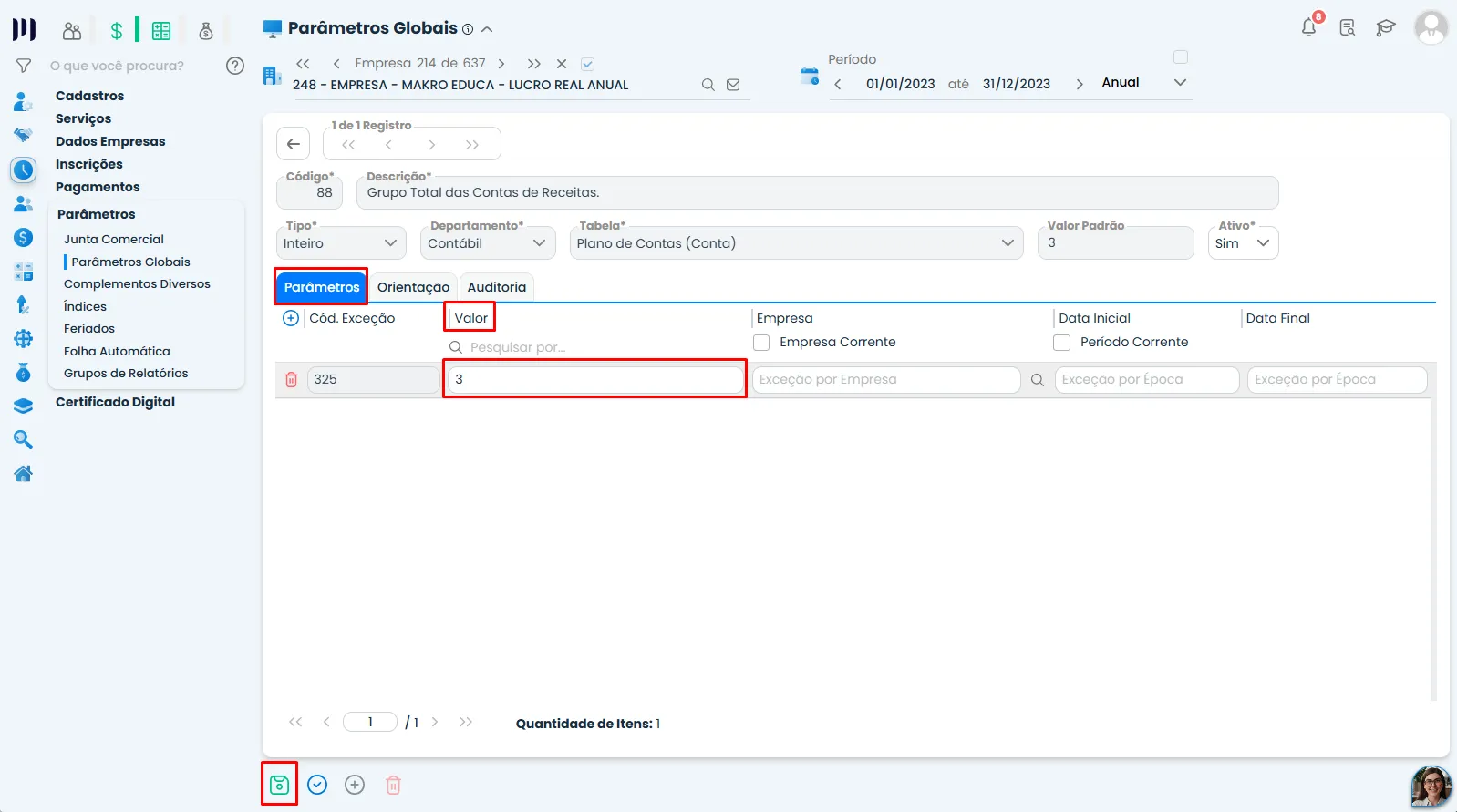Expand the Tabela Plano de Contas dropdown

tap(796, 243)
